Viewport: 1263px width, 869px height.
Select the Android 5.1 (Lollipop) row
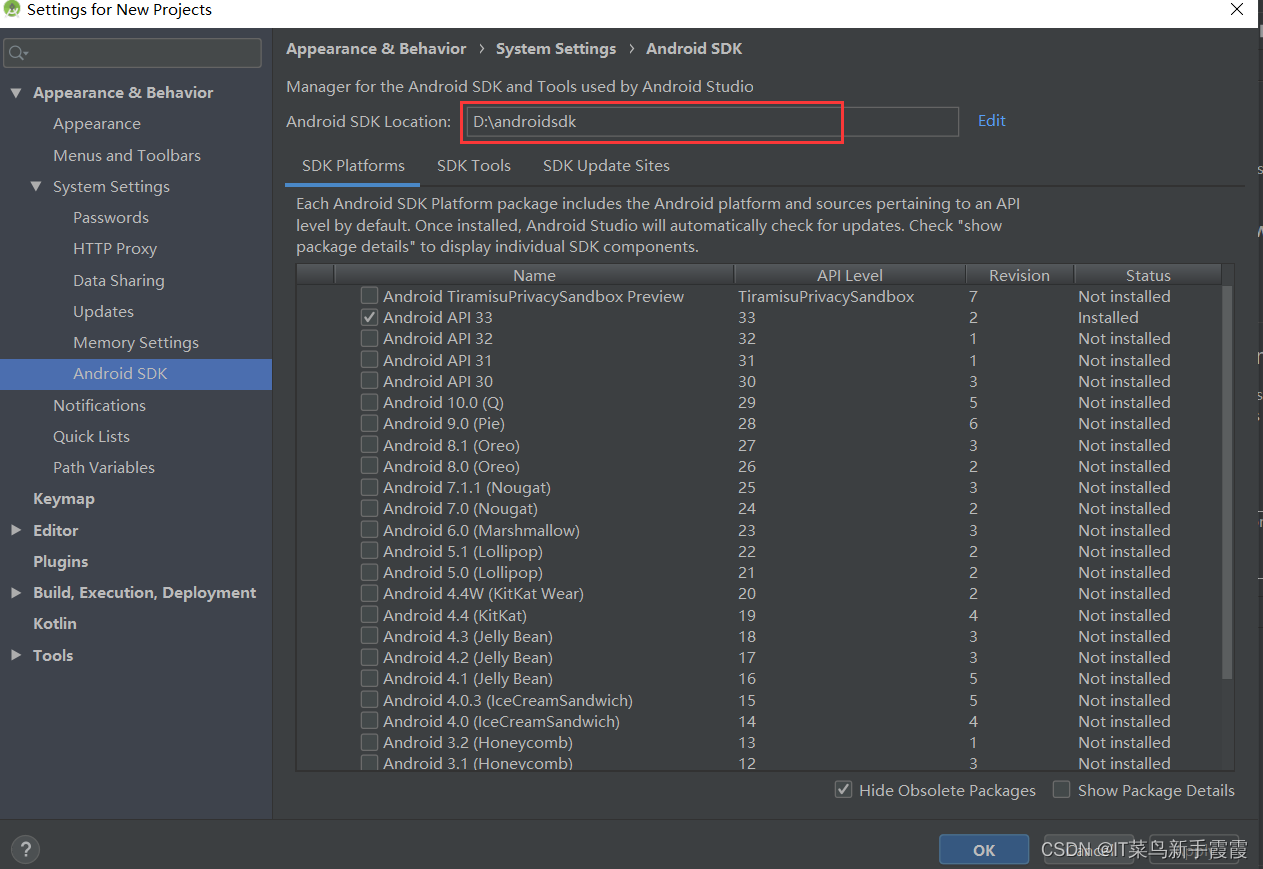point(759,551)
